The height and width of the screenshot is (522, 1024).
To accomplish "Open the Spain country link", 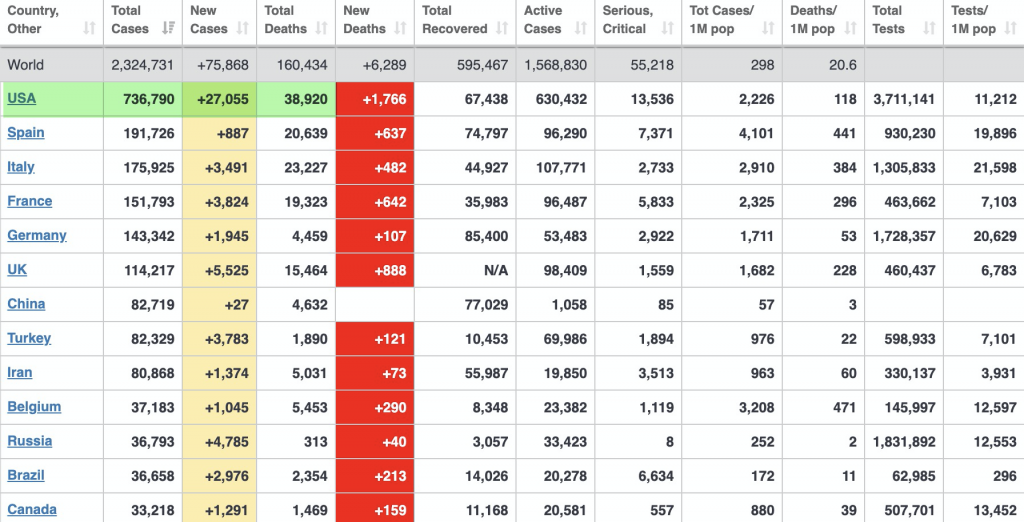I will (x=26, y=133).
